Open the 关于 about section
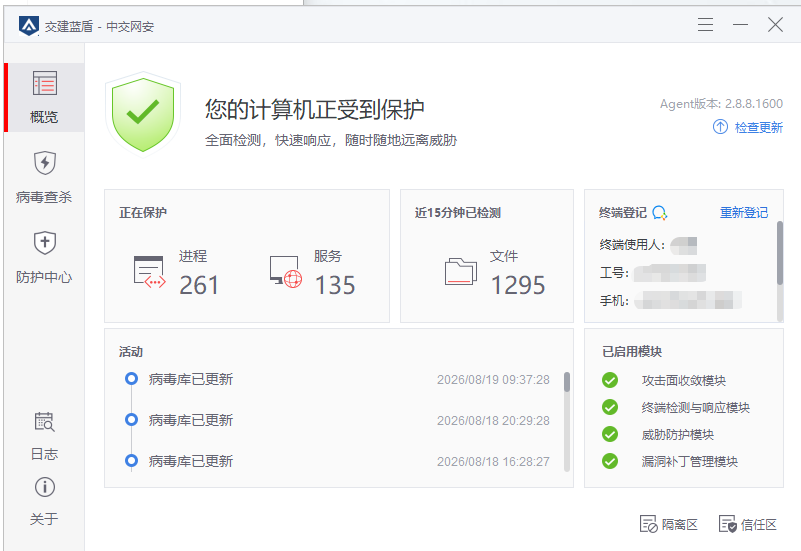The width and height of the screenshot is (801, 551). [44, 501]
